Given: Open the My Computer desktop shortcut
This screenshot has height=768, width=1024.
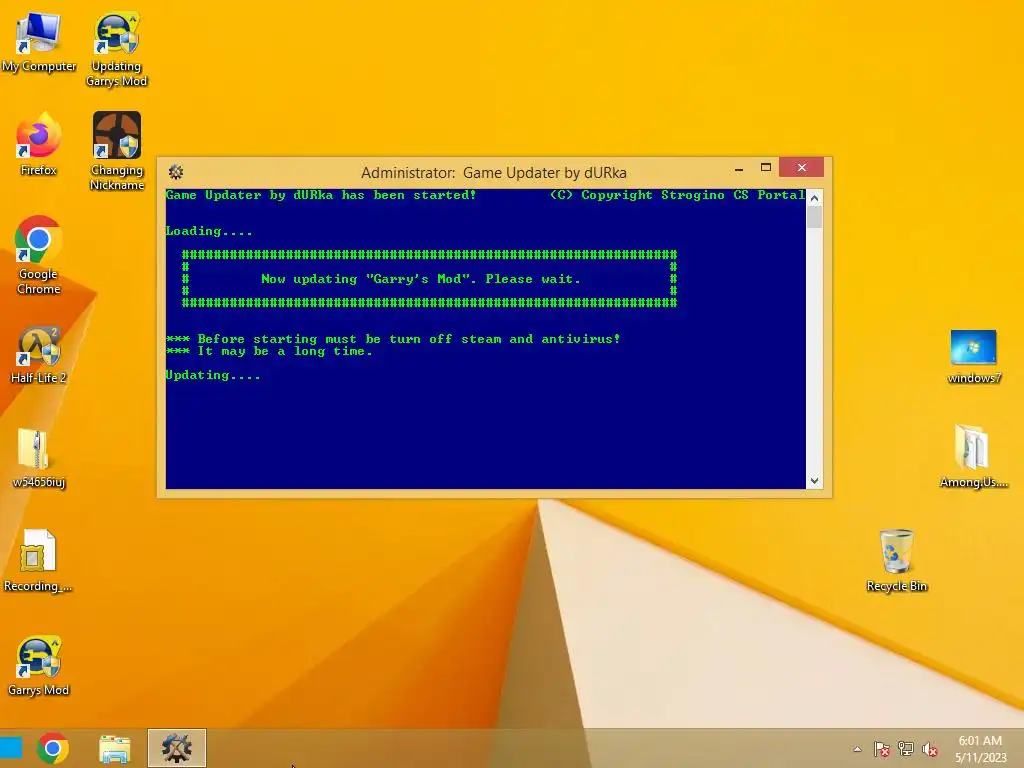Looking at the screenshot, I should tap(39, 42).
